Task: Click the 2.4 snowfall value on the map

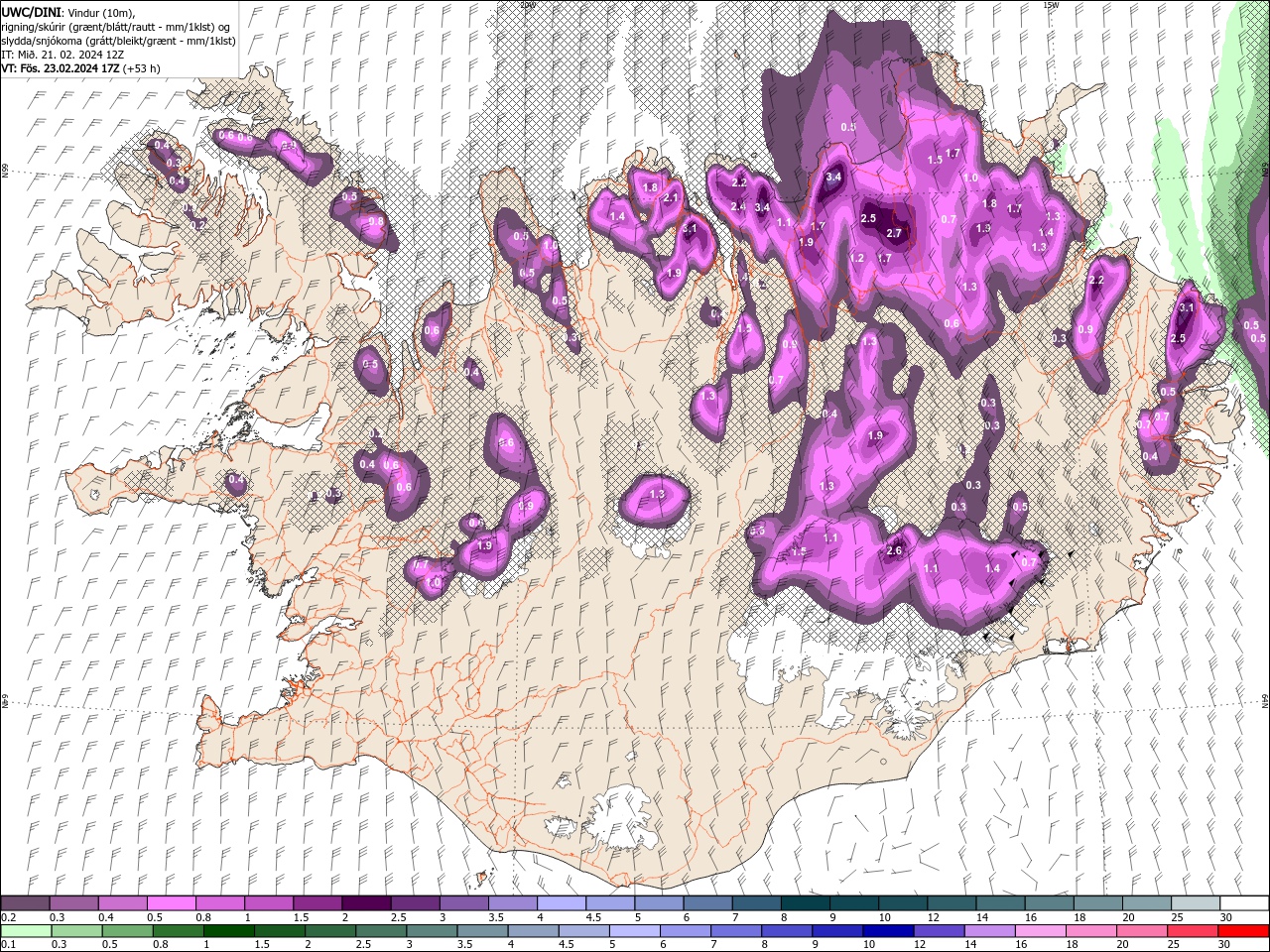Action: pos(738,206)
